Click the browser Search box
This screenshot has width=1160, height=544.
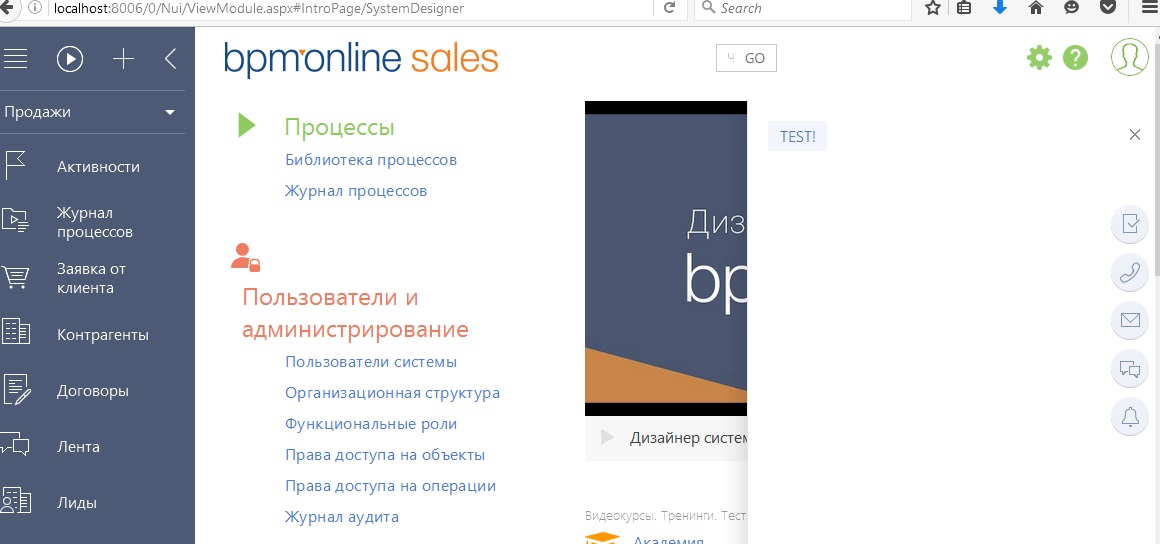click(803, 8)
